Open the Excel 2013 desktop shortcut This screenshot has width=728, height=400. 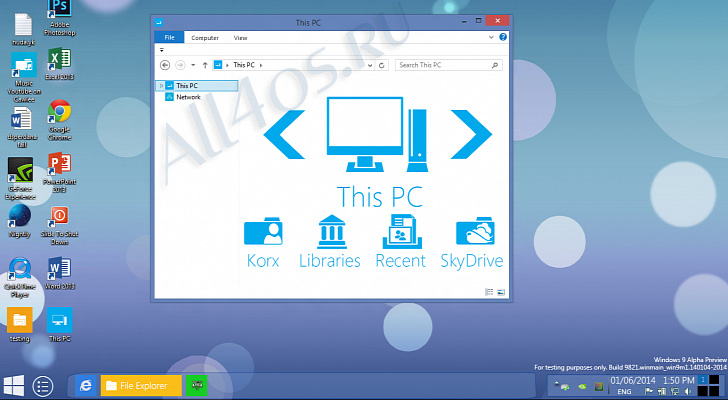click(x=59, y=64)
